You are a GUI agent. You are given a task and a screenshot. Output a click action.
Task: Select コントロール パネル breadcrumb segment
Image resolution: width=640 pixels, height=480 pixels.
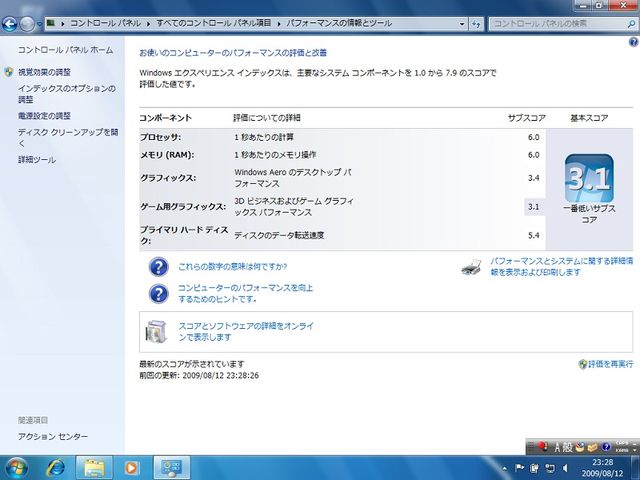105,23
